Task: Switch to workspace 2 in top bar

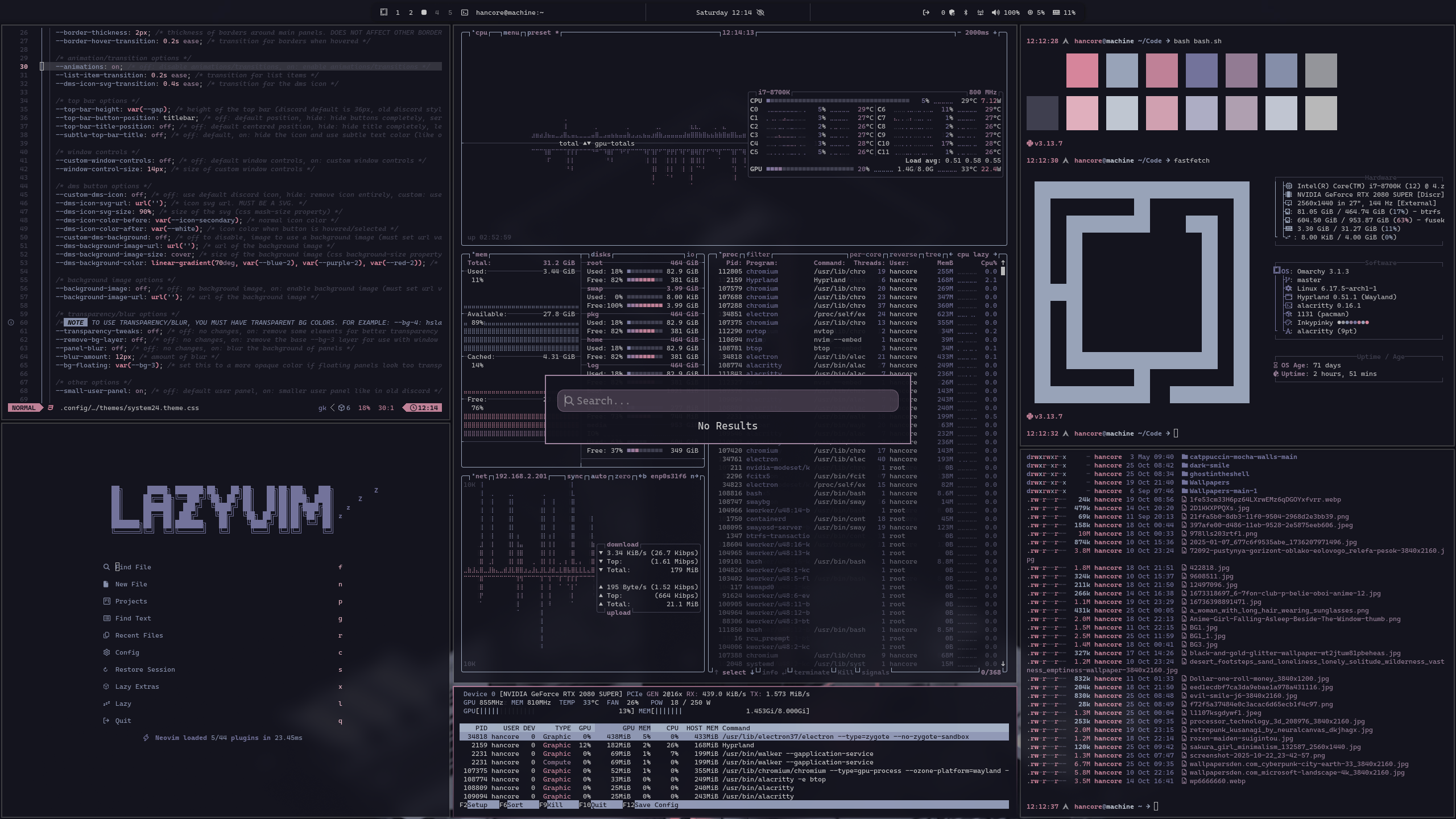Action: pos(411,13)
